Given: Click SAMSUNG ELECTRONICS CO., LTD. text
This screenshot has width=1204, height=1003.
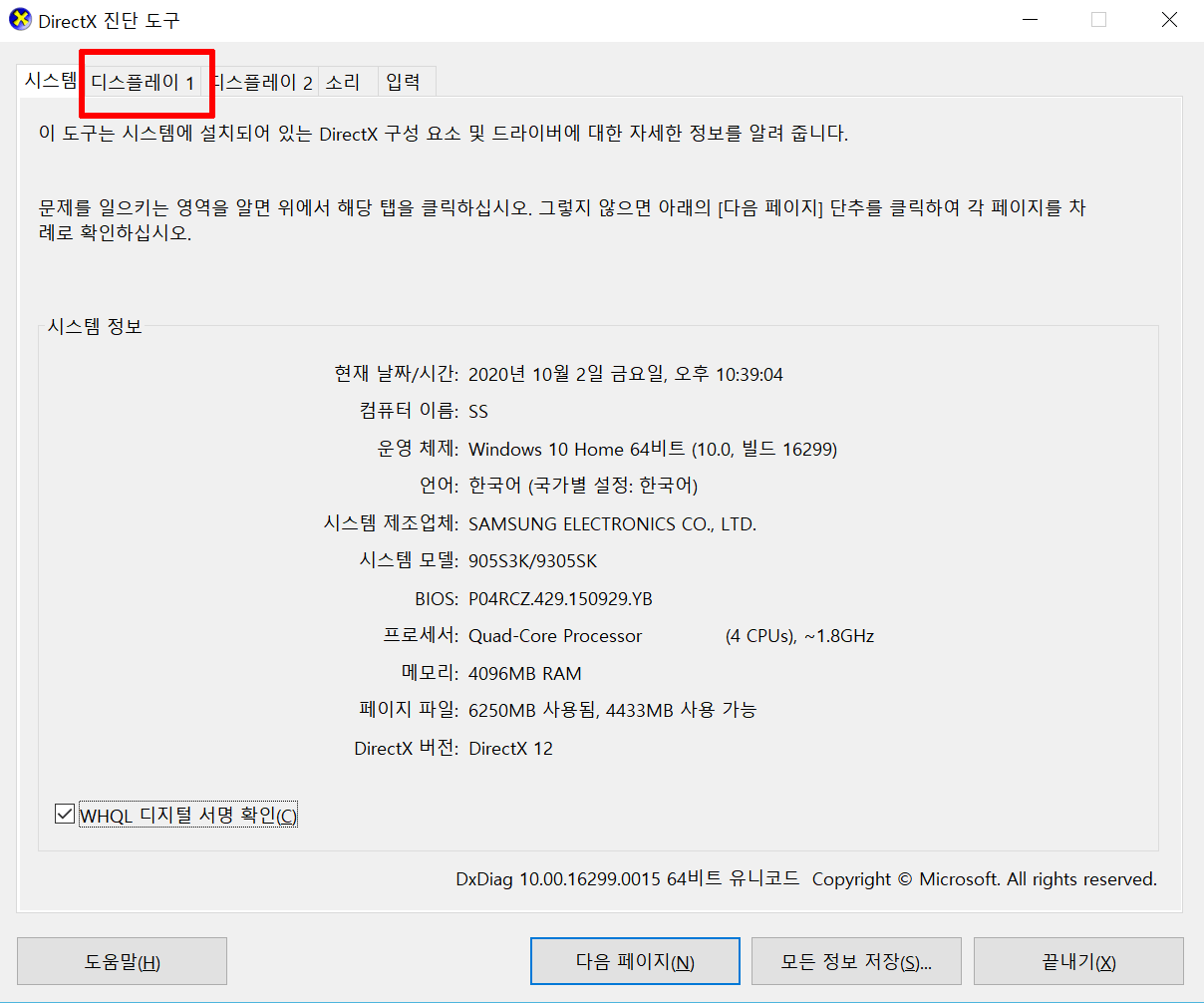Looking at the screenshot, I should coord(612,524).
